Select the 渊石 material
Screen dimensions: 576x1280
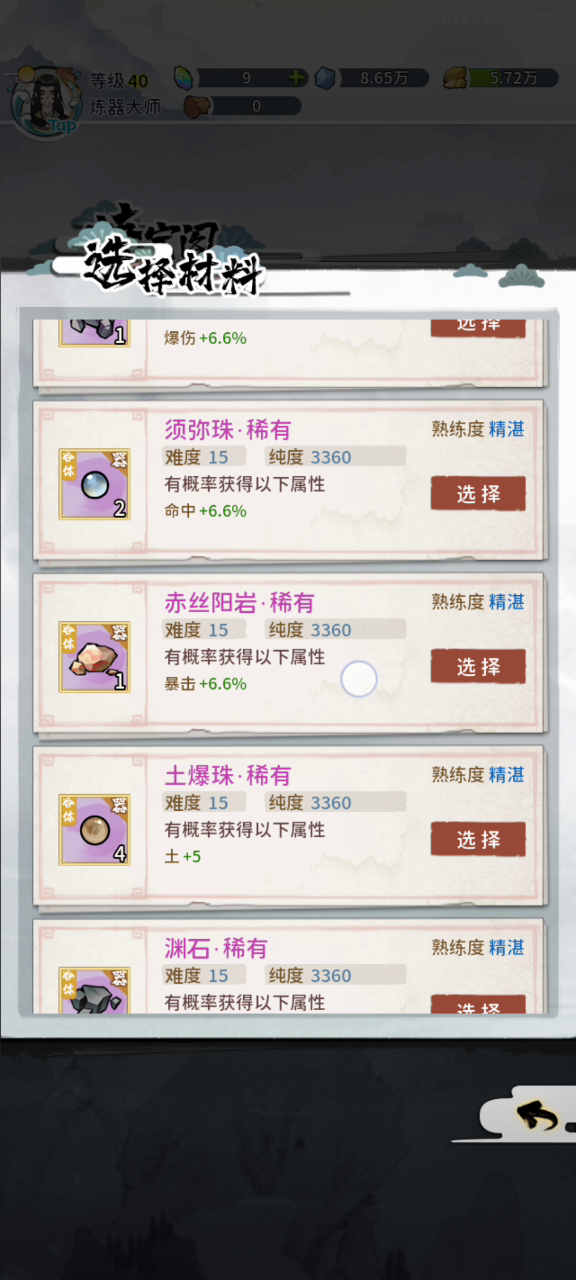478,1005
